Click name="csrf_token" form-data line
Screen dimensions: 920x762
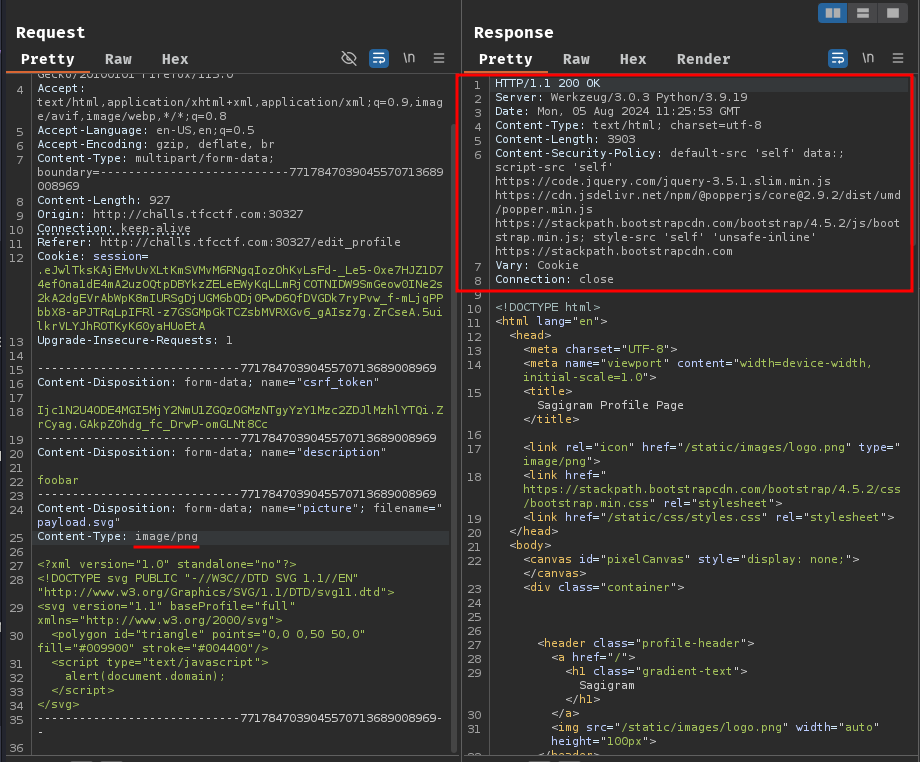[208, 382]
